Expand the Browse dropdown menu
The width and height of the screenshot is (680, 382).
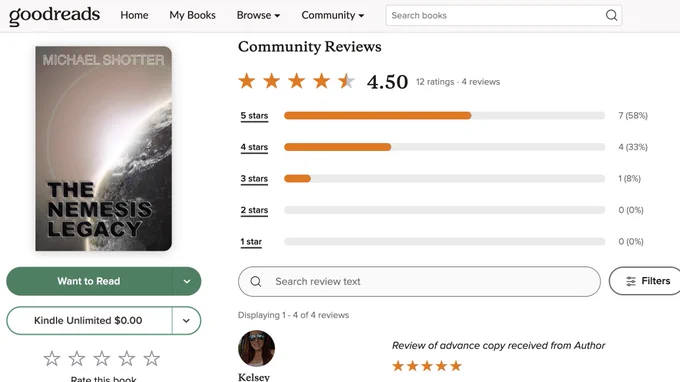258,15
